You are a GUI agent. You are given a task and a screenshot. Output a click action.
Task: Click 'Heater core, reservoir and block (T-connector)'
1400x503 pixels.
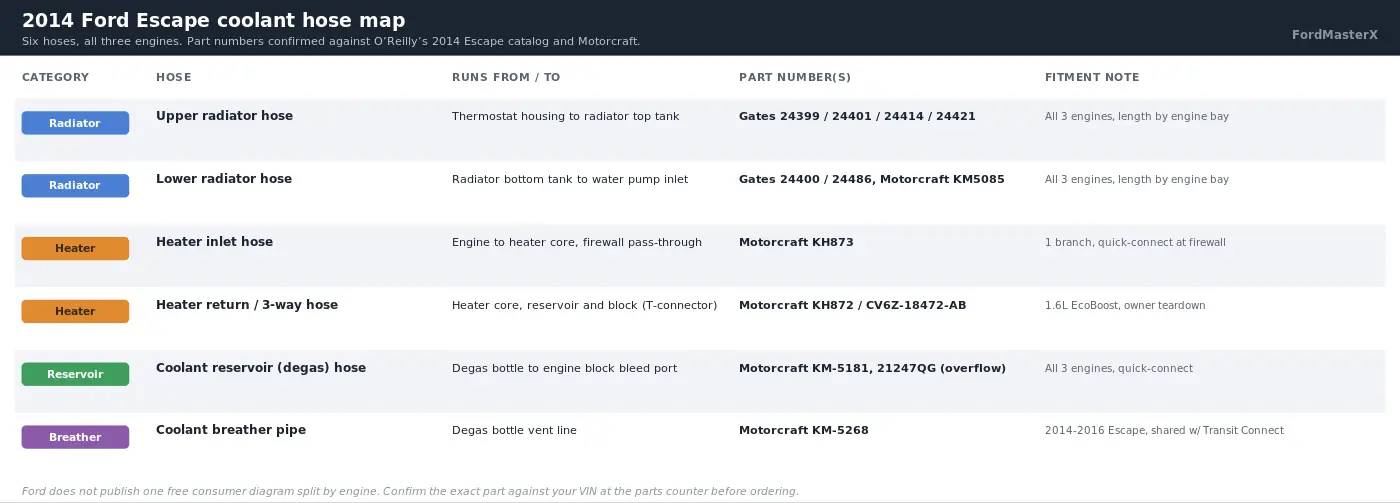[x=584, y=306]
